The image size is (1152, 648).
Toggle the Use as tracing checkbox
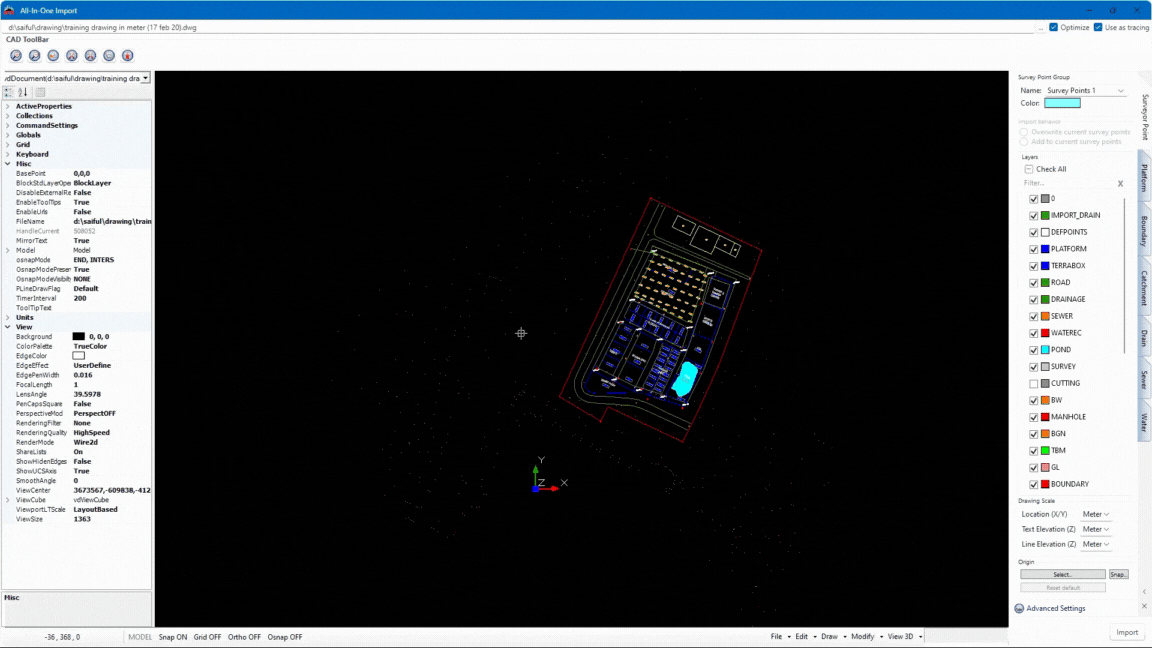point(1098,27)
